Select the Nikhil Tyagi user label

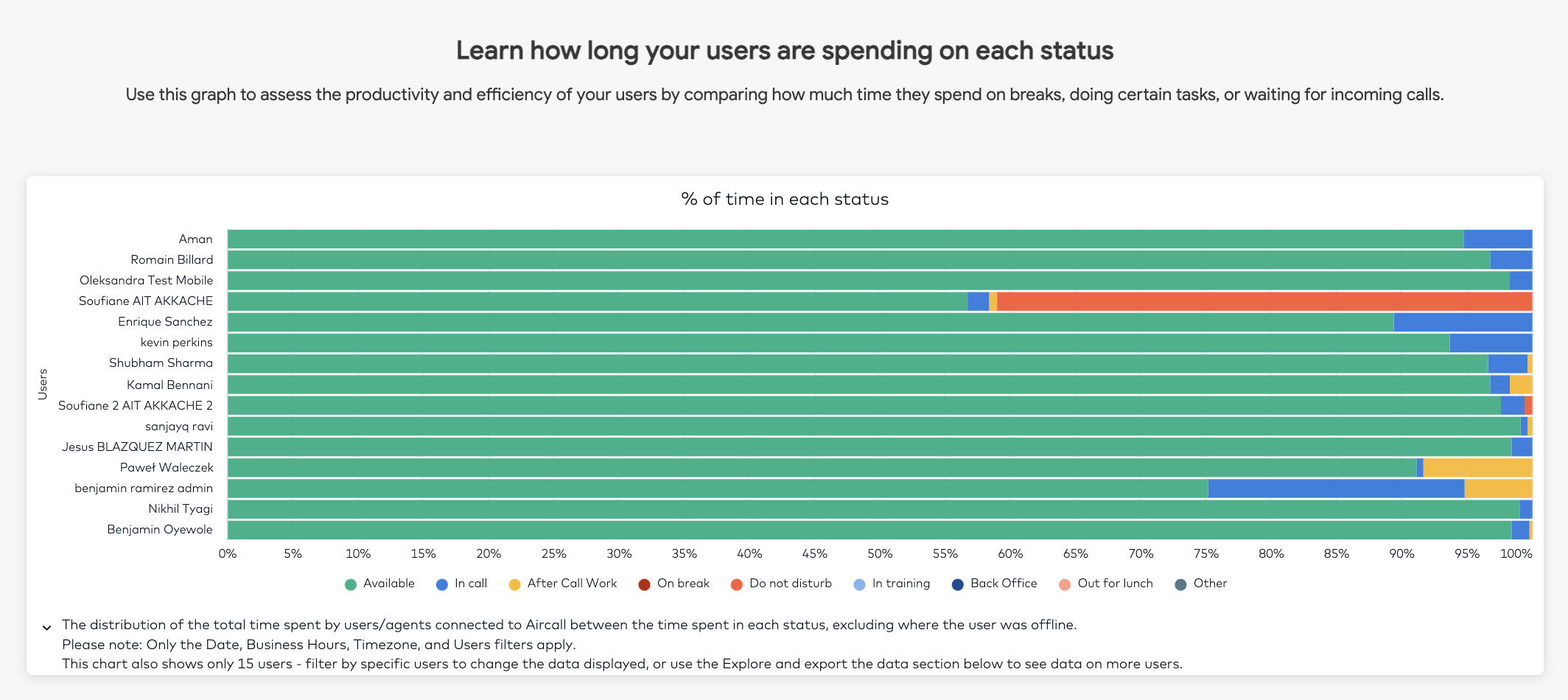(x=181, y=509)
